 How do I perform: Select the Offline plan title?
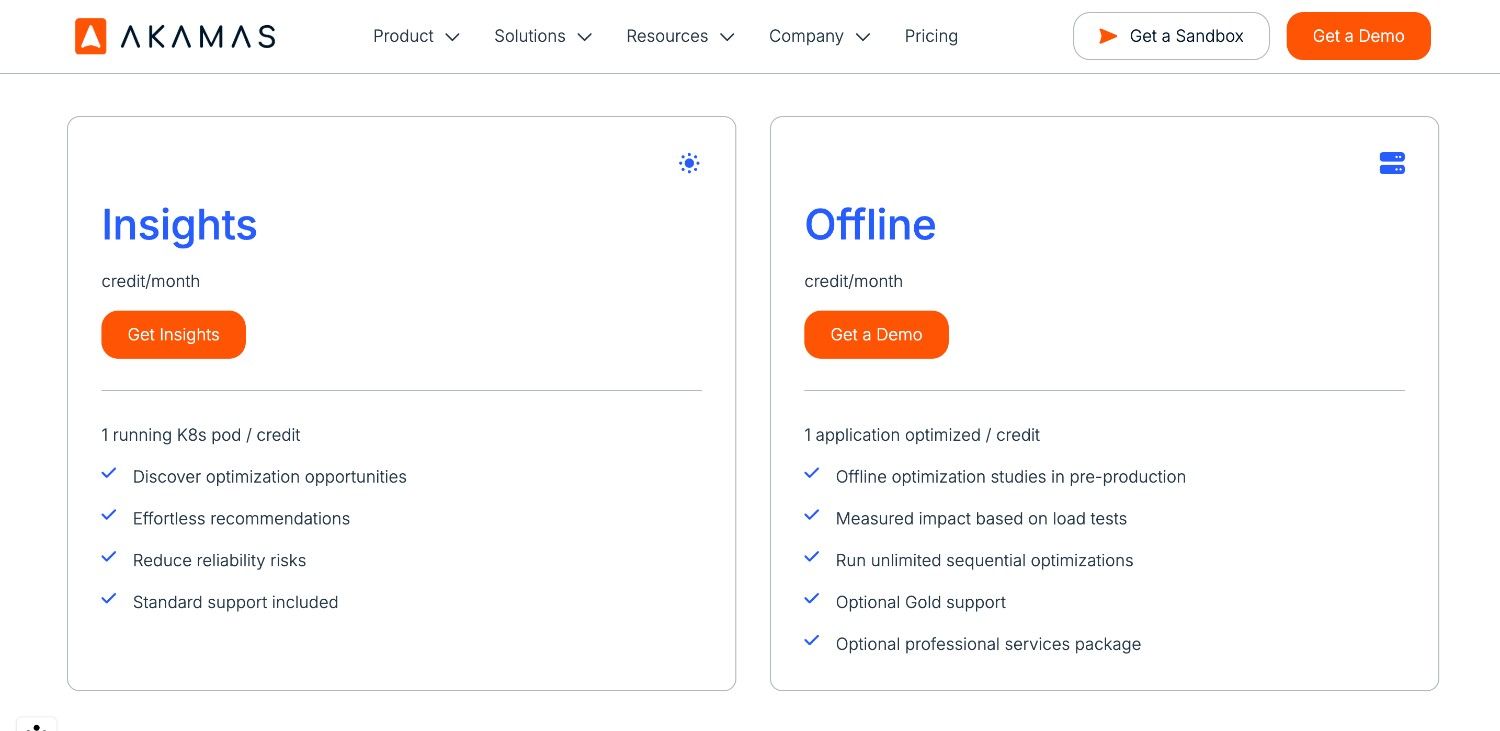[x=870, y=224]
